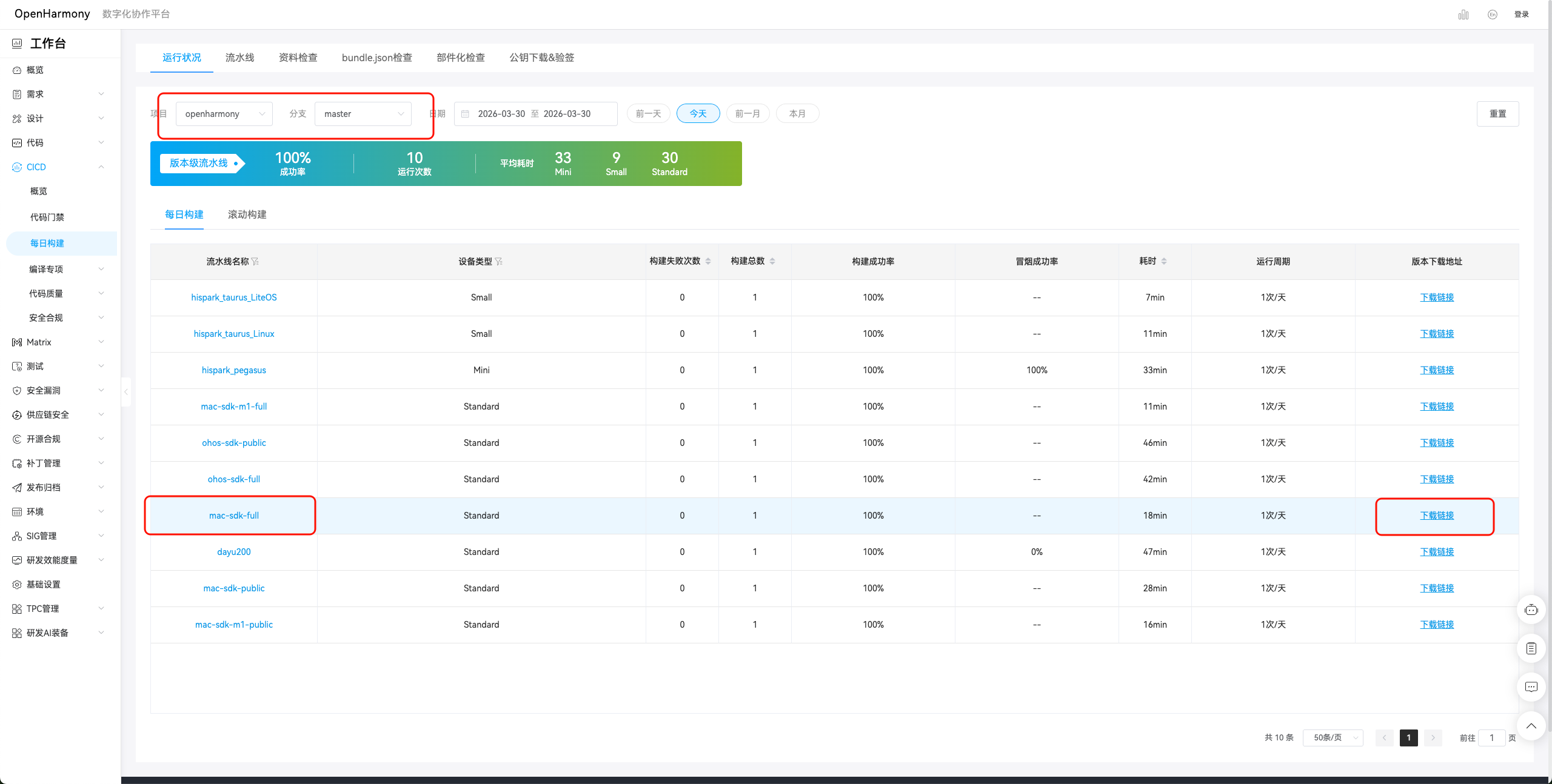
Task: Click the statistics chart icon in header
Action: (x=1463, y=15)
